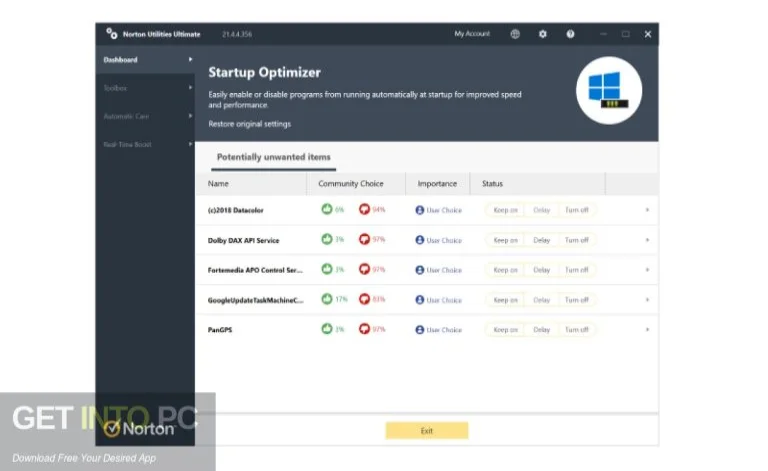
Task: Expand details arrow for GoogleUpdateTaskMachine
Action: tap(647, 300)
